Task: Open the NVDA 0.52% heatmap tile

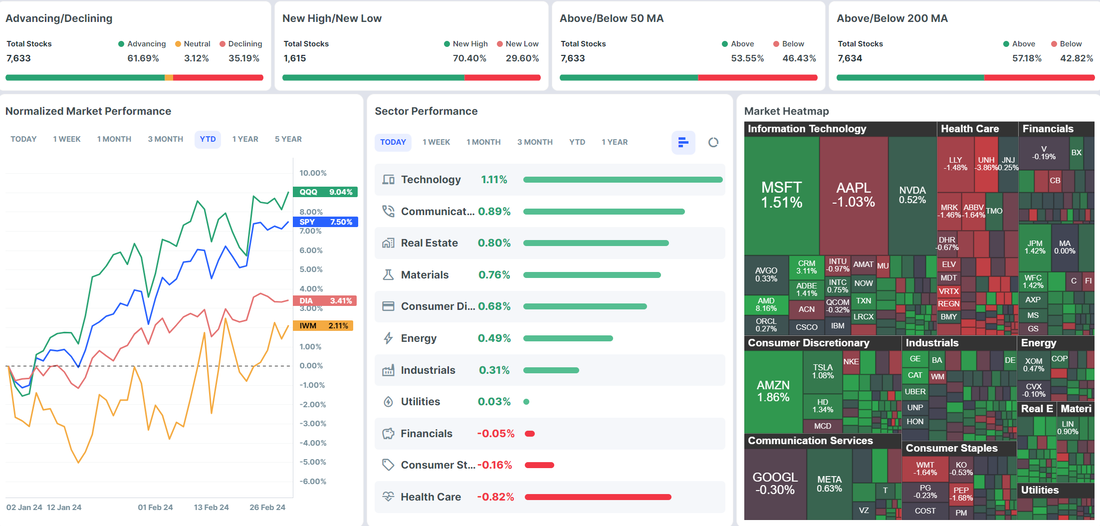Action: click(x=912, y=196)
